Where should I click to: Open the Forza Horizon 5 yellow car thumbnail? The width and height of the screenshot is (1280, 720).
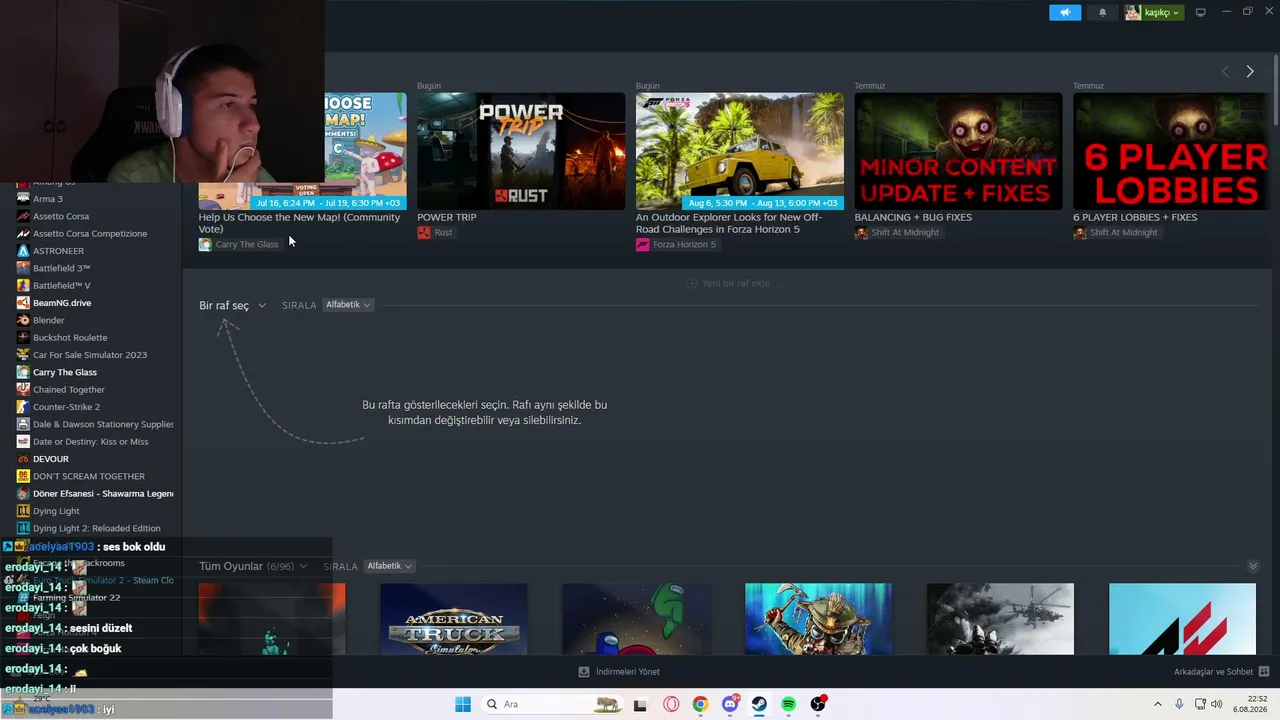point(740,151)
